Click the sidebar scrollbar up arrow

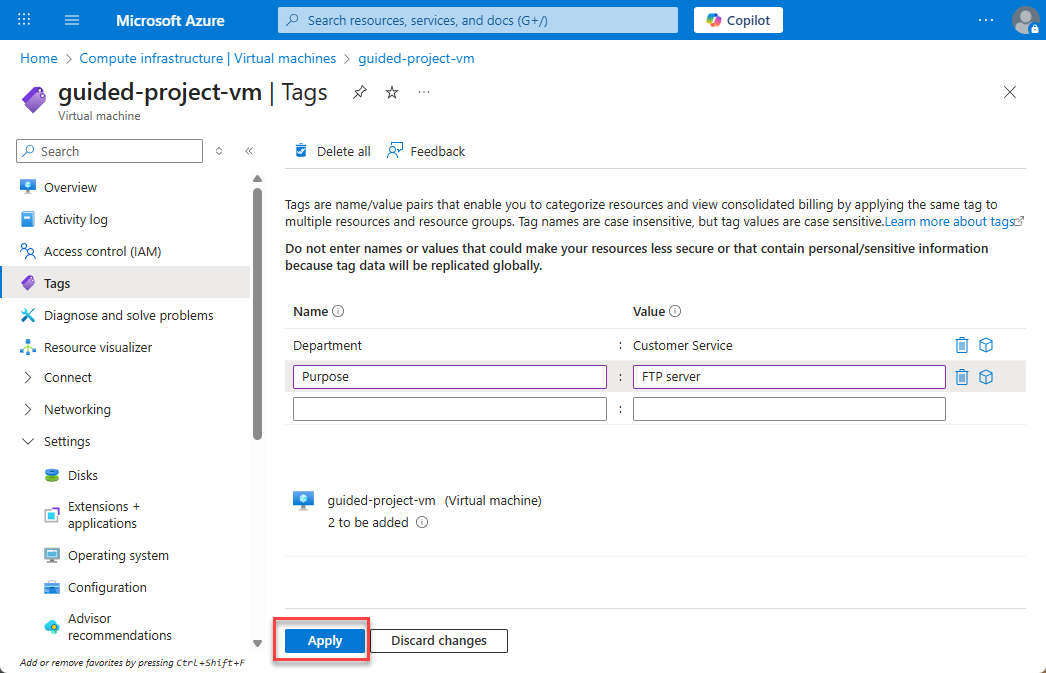point(257,179)
